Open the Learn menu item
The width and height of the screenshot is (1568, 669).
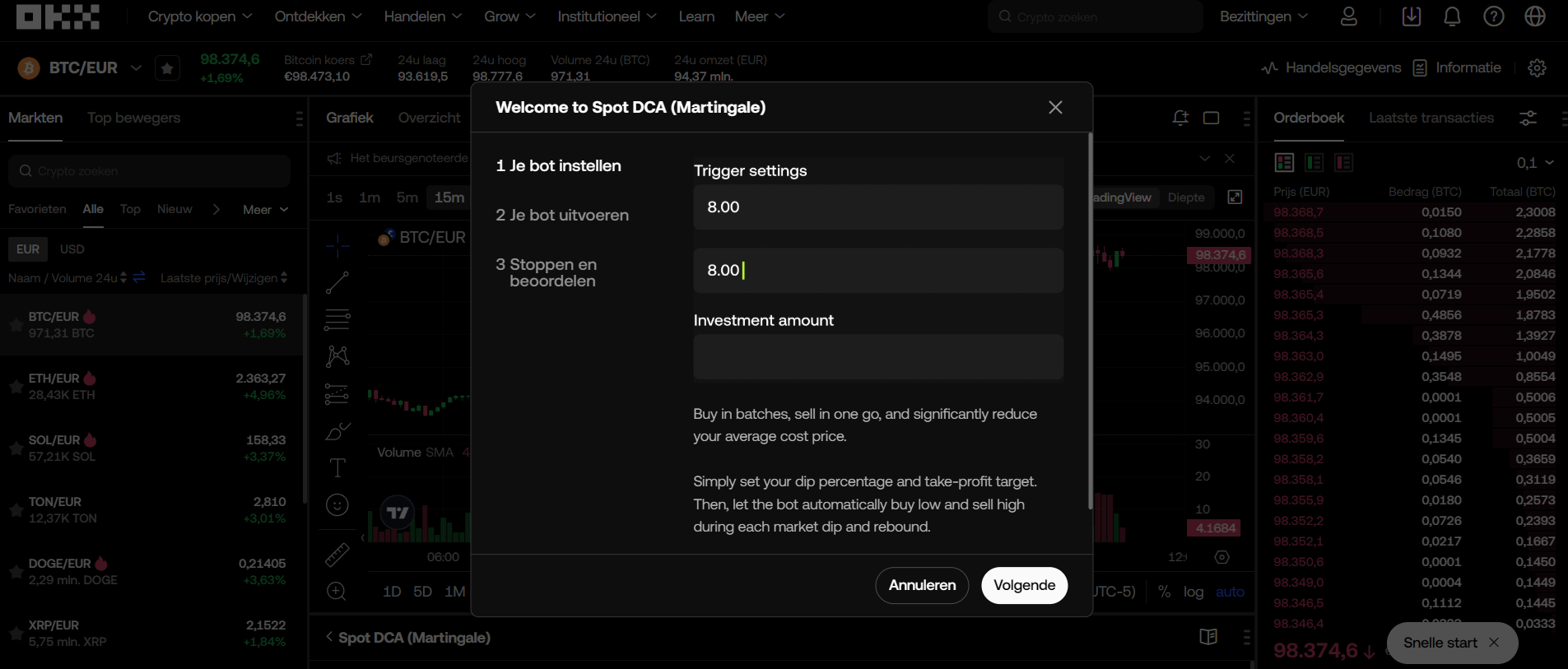(x=696, y=16)
